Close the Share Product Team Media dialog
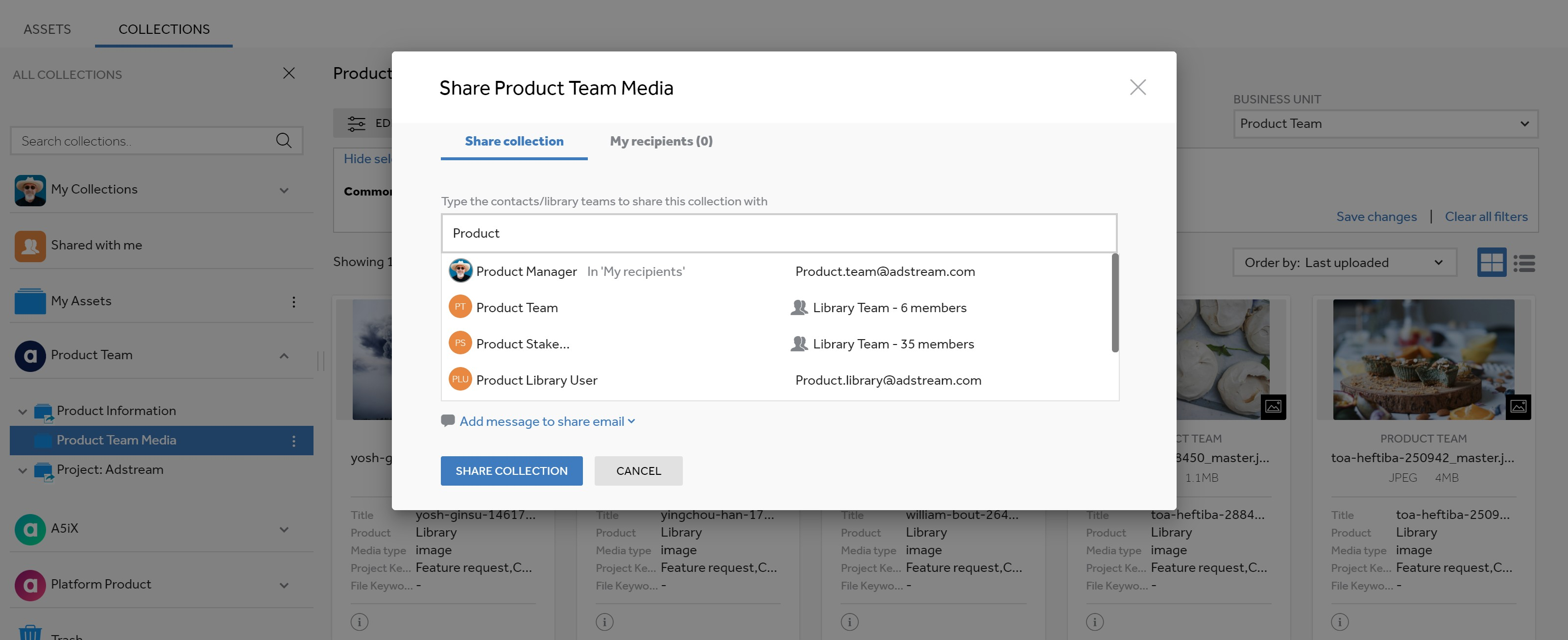 pos(1137,87)
